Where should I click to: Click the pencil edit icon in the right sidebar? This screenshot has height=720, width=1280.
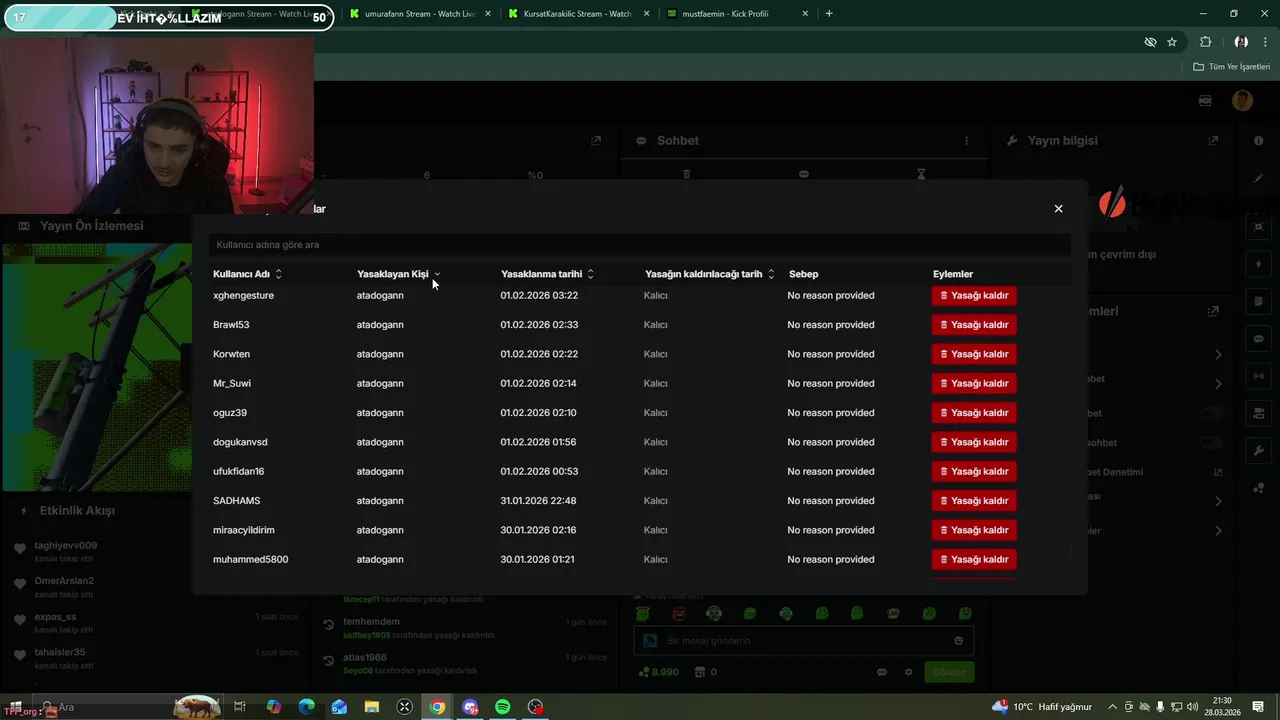(1258, 178)
